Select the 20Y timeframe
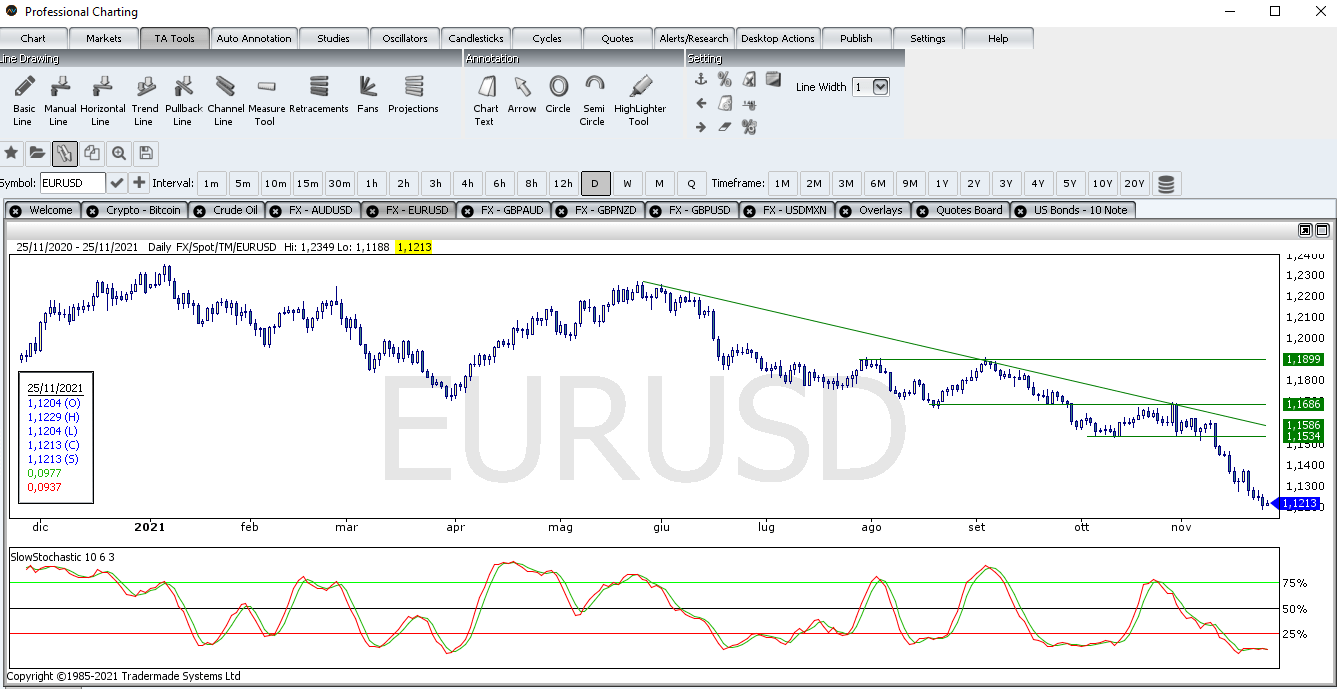The width and height of the screenshot is (1337, 689). (x=1134, y=183)
